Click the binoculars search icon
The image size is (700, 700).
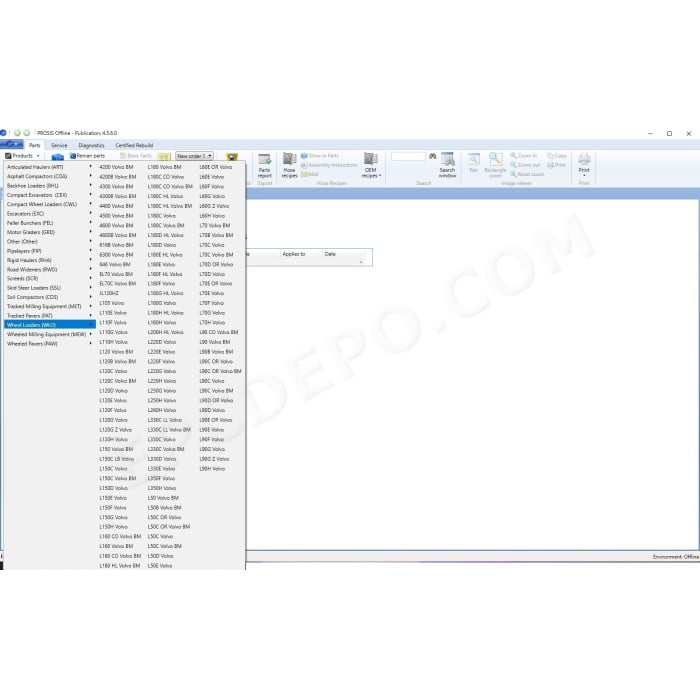pos(433,156)
